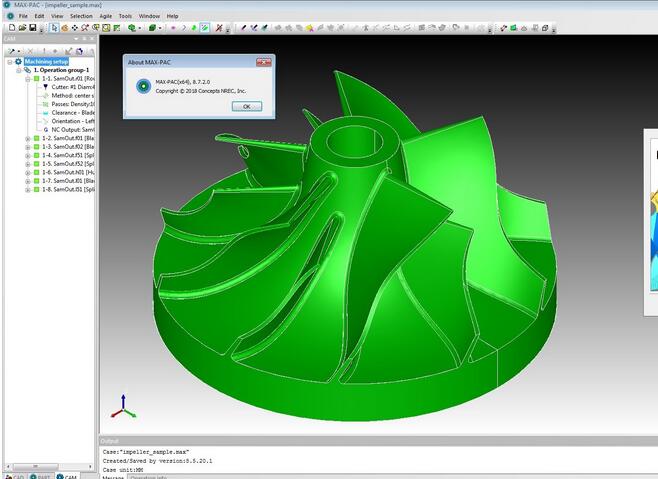658x479 pixels.
Task: Click the Open folder toolbar icon
Action: [x=22, y=28]
